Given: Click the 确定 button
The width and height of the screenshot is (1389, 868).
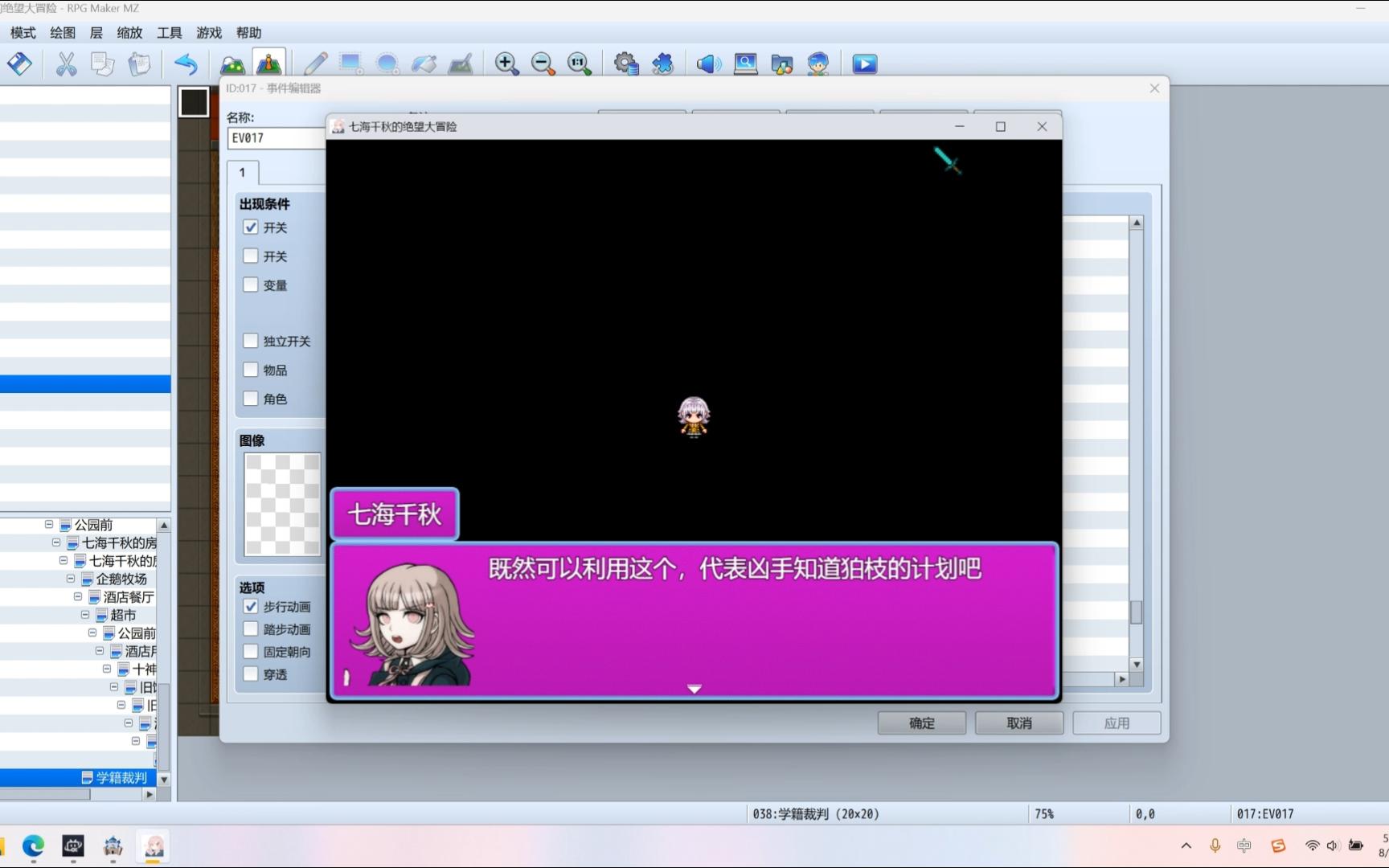Looking at the screenshot, I should point(922,723).
